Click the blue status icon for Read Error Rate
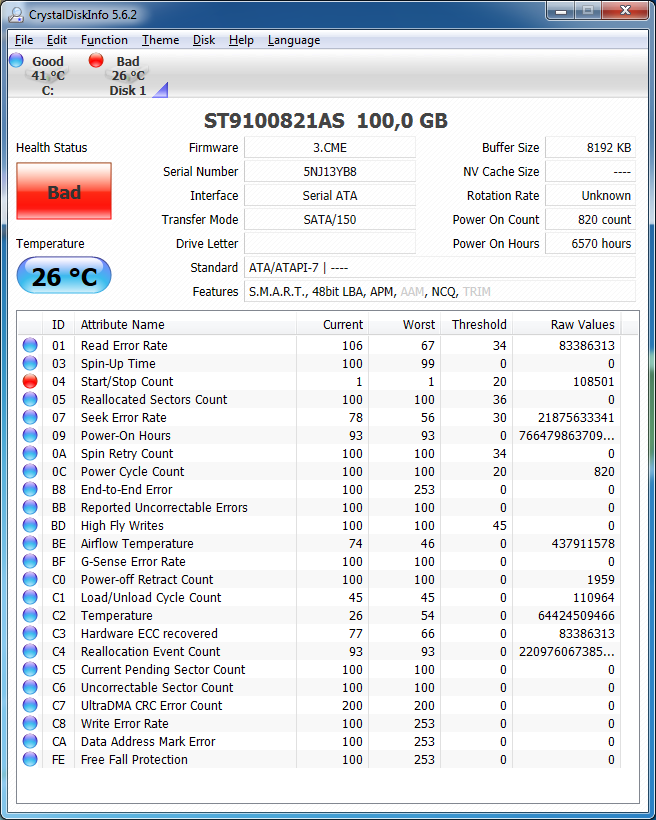This screenshot has width=656, height=820. [x=30, y=345]
